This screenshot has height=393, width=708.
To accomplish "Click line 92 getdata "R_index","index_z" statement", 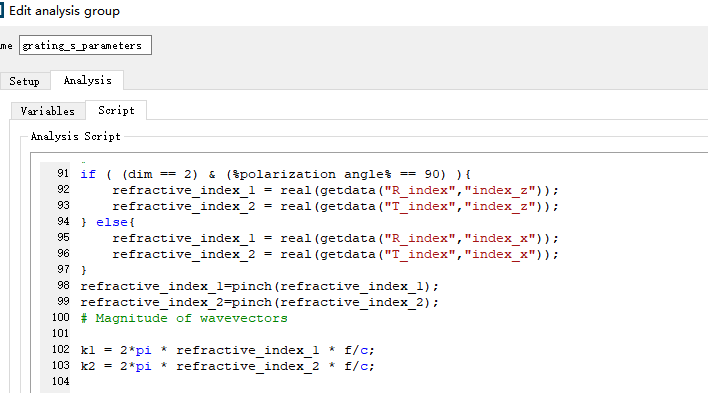I will pyautogui.click(x=335, y=190).
